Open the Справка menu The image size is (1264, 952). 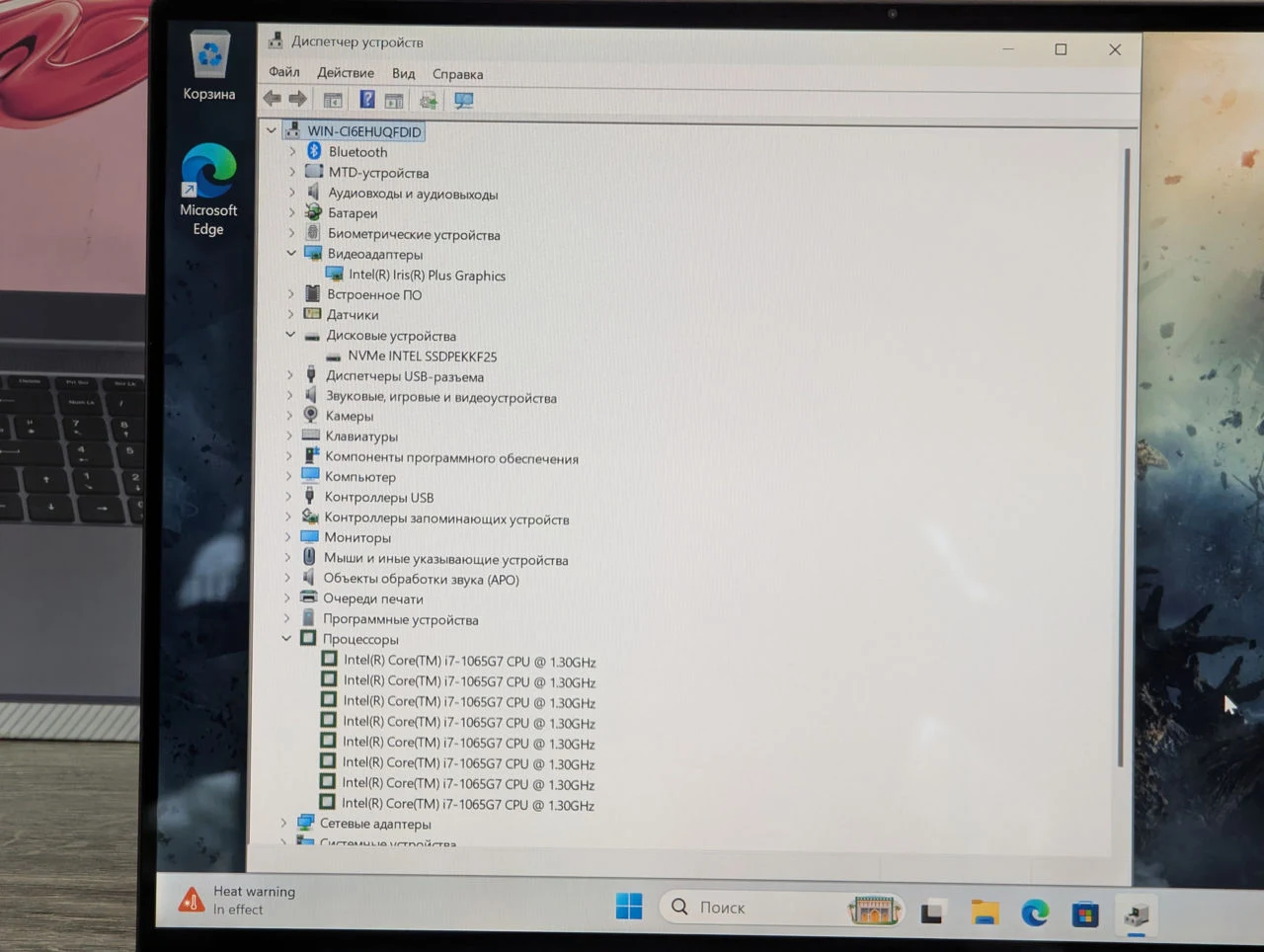coord(458,74)
